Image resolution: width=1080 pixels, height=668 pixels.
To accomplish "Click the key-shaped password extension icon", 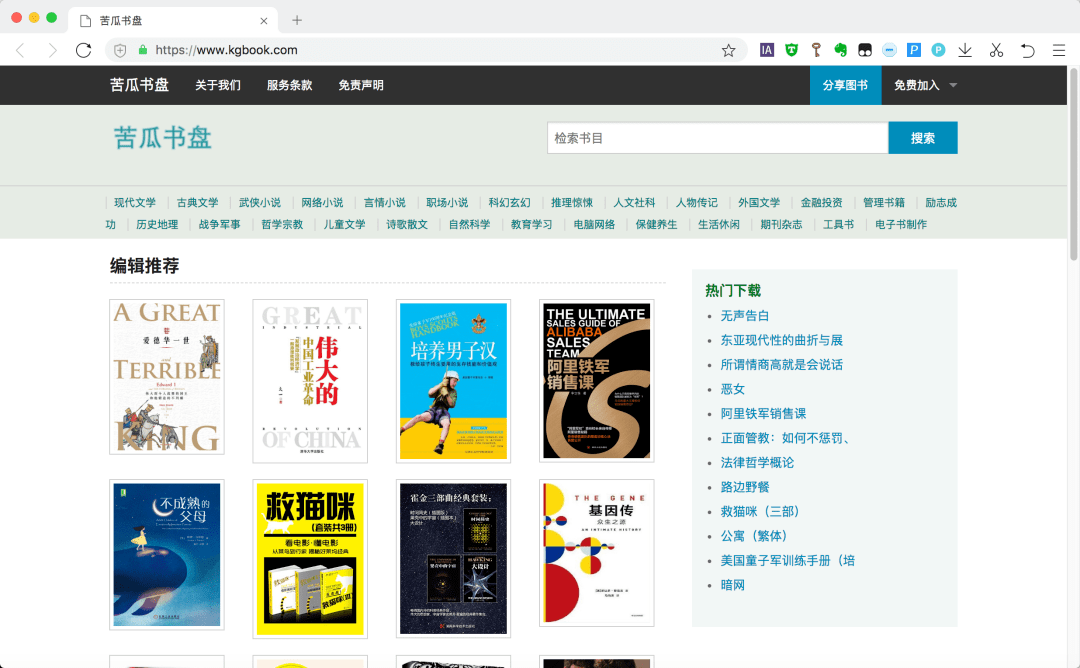I will tap(816, 50).
